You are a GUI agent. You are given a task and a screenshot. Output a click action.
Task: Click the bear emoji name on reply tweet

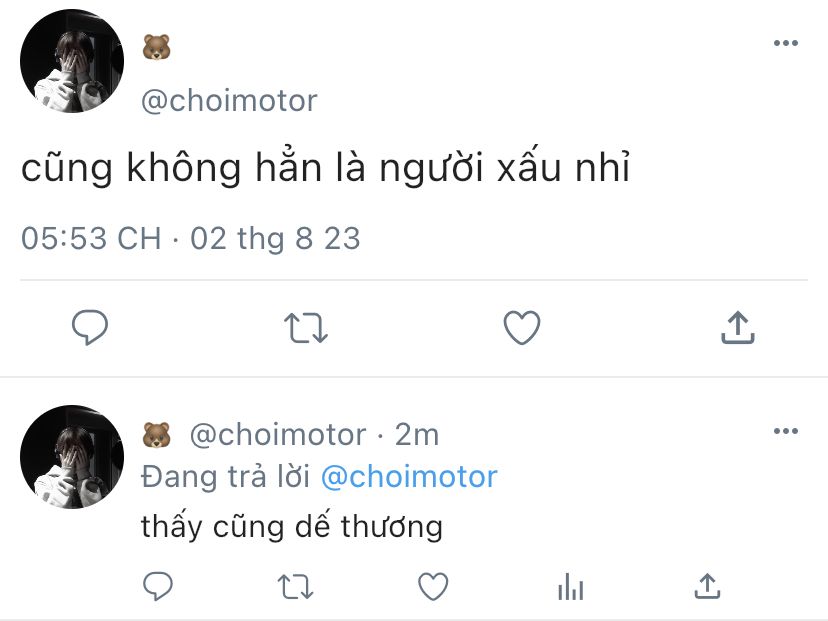tap(156, 435)
